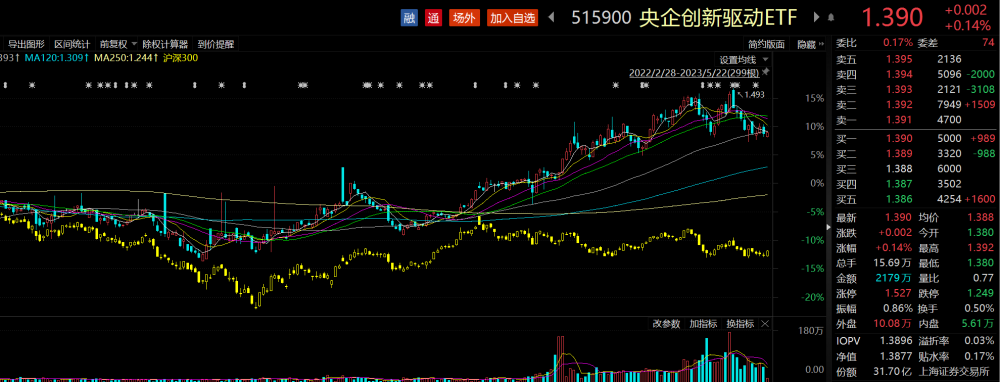Click the 均价 value 1.388
The width and height of the screenshot is (1000, 382).
(x=981, y=217)
